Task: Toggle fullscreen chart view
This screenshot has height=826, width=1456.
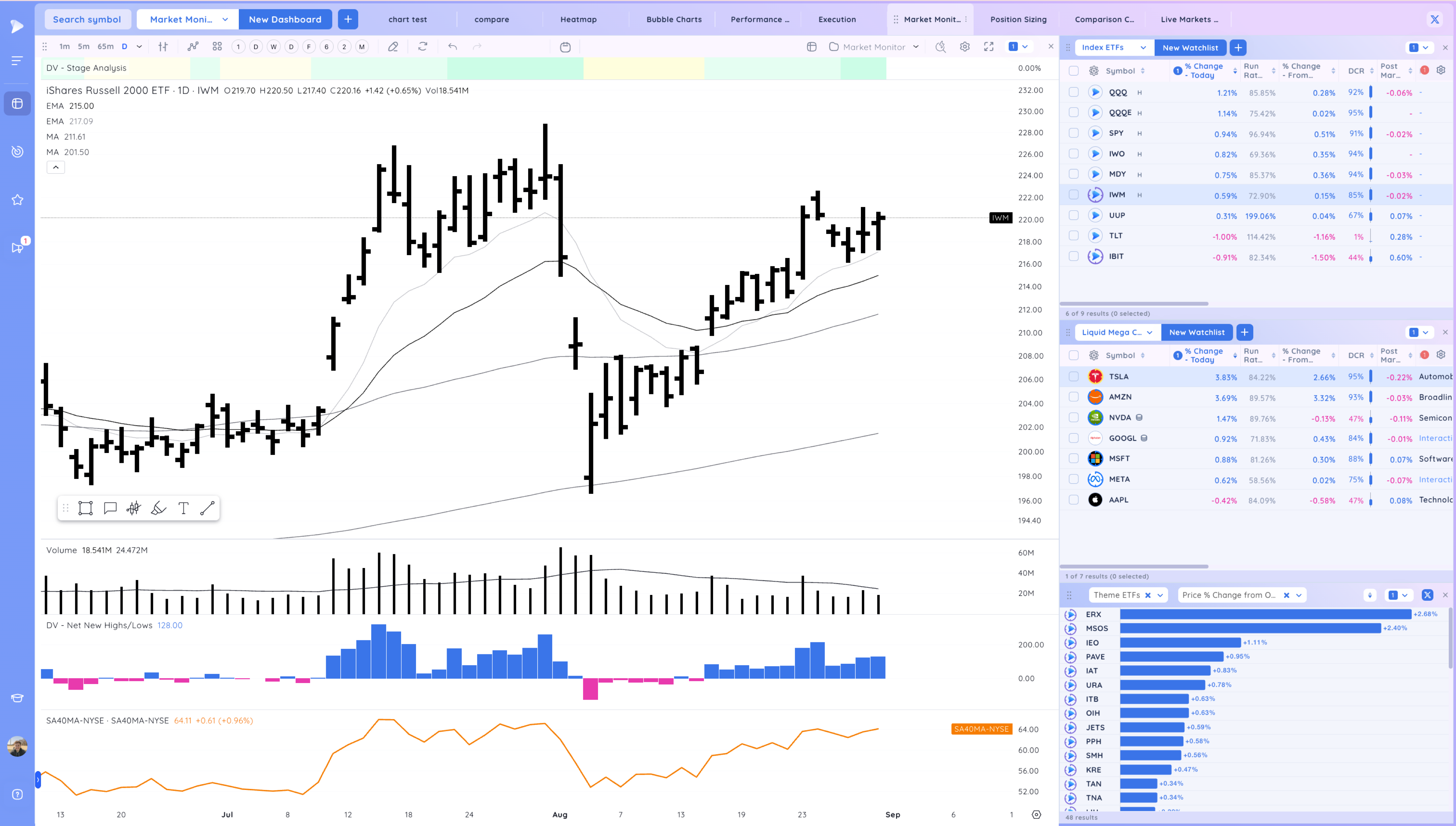Action: pos(989,47)
